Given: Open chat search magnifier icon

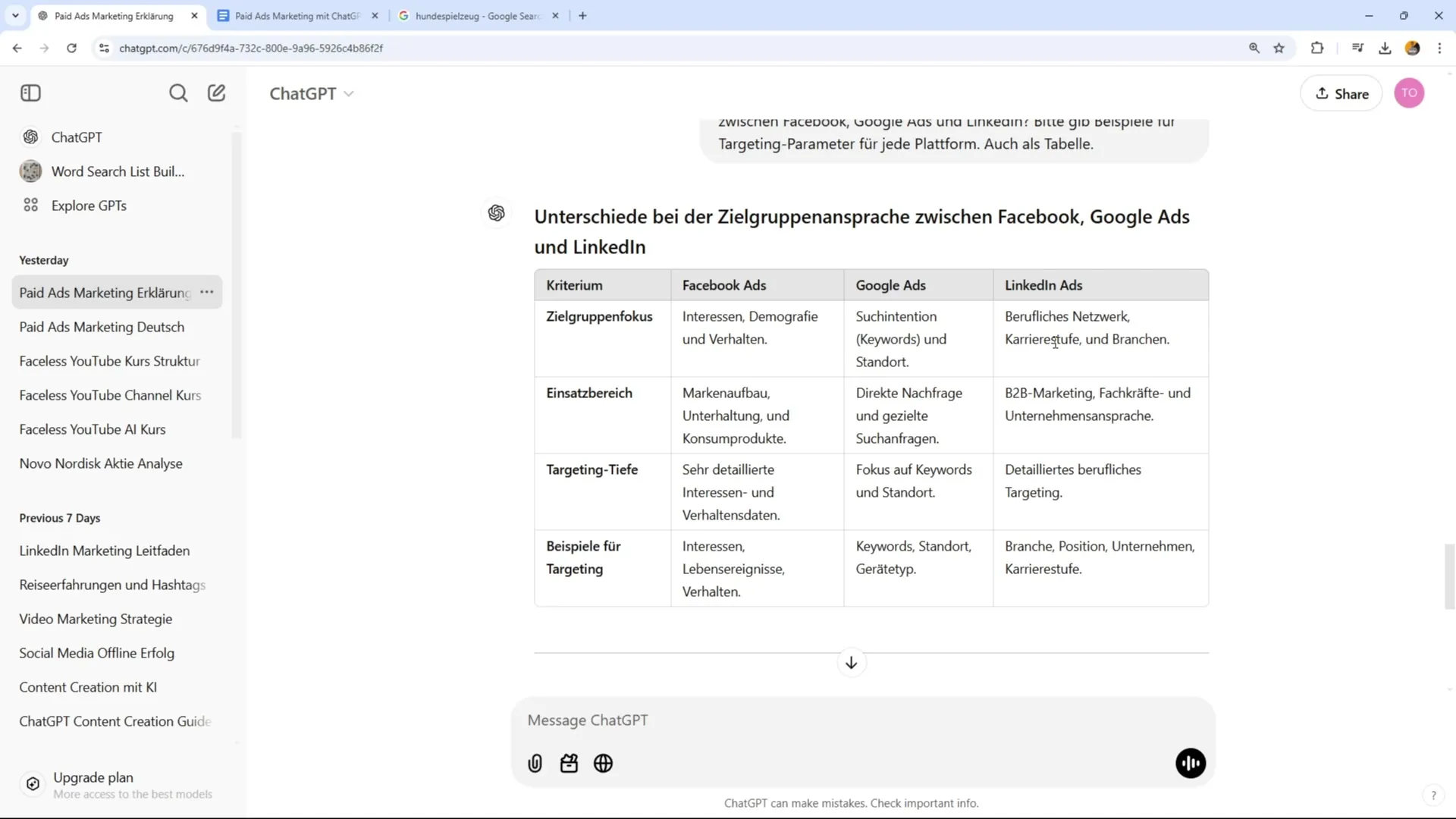Looking at the screenshot, I should [178, 93].
